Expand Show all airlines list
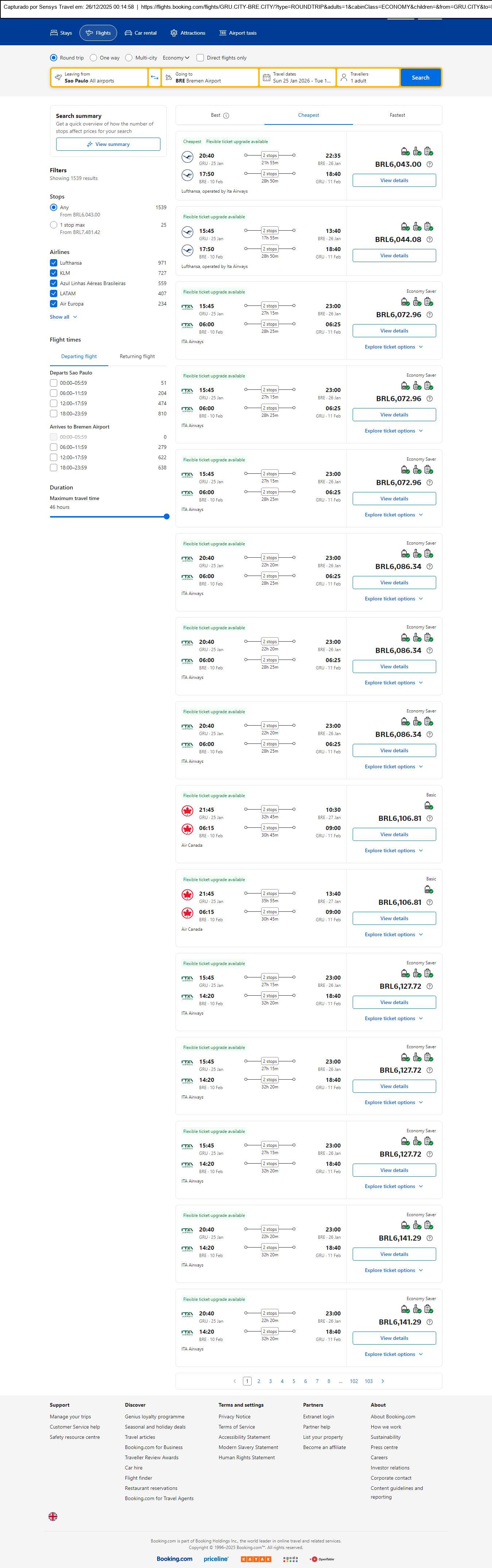 click(63, 316)
